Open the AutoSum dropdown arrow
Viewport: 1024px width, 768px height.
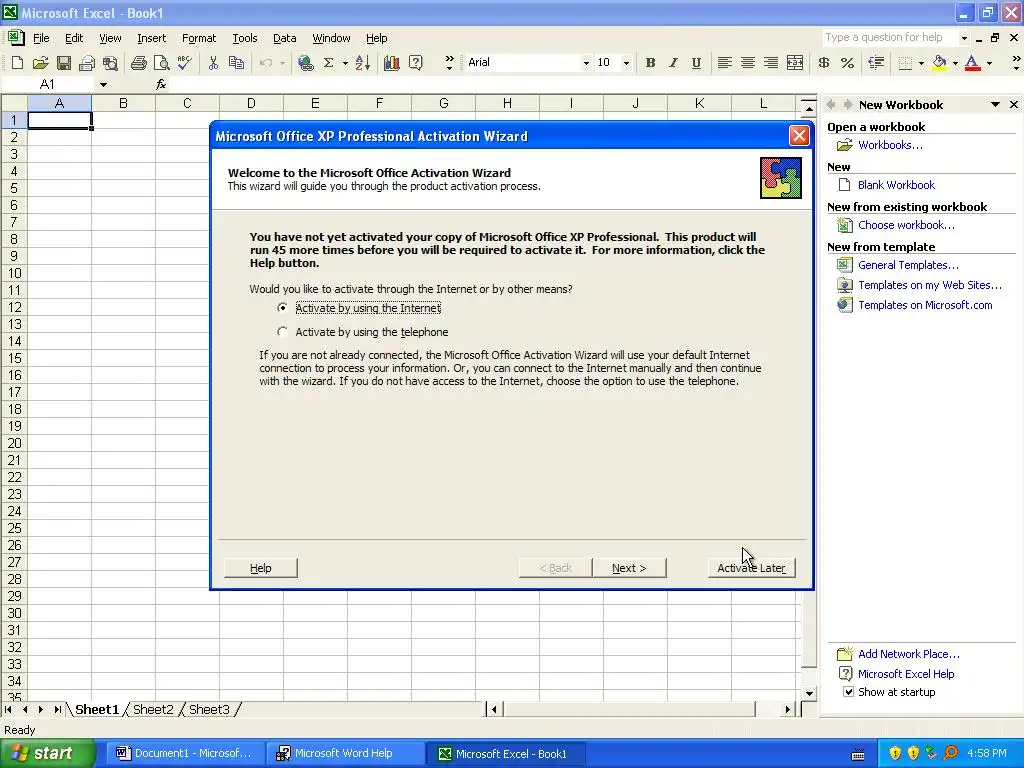pos(345,63)
